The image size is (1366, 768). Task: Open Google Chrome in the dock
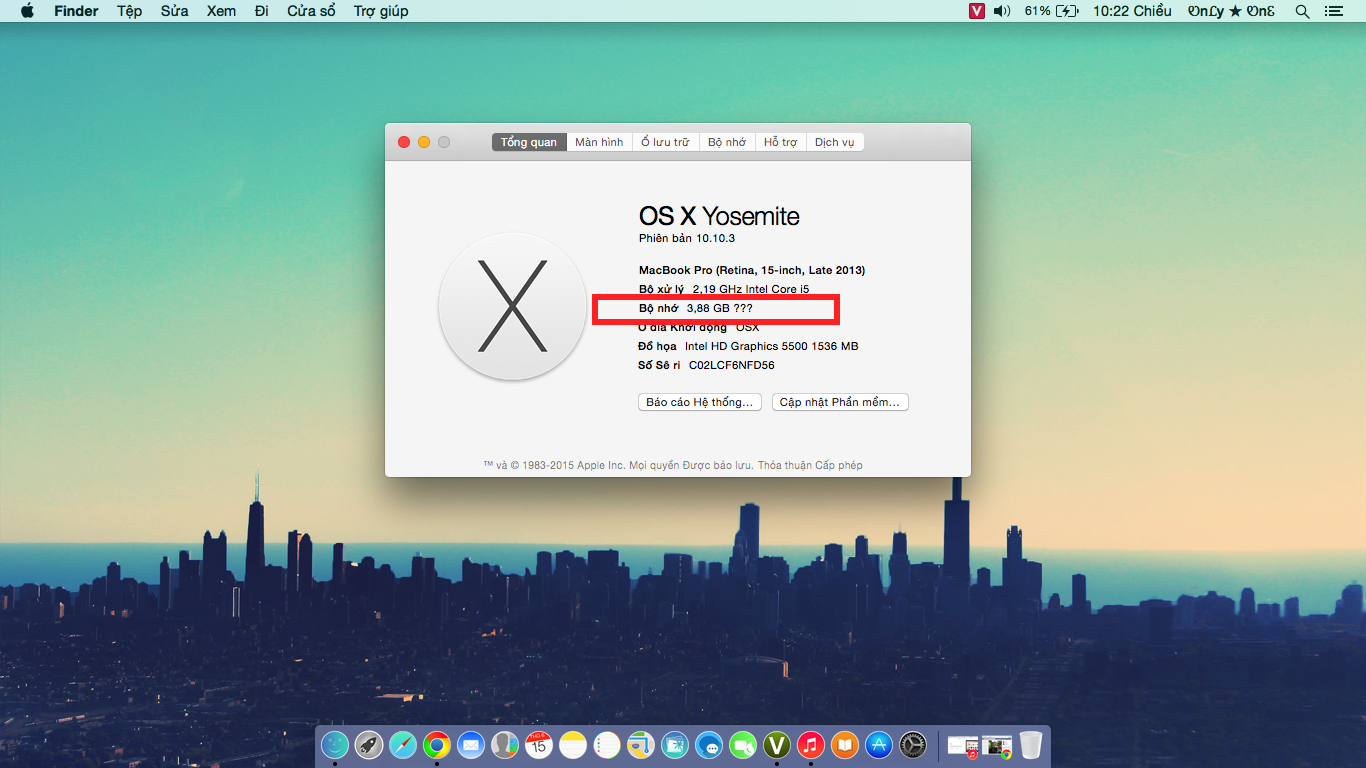(436, 745)
